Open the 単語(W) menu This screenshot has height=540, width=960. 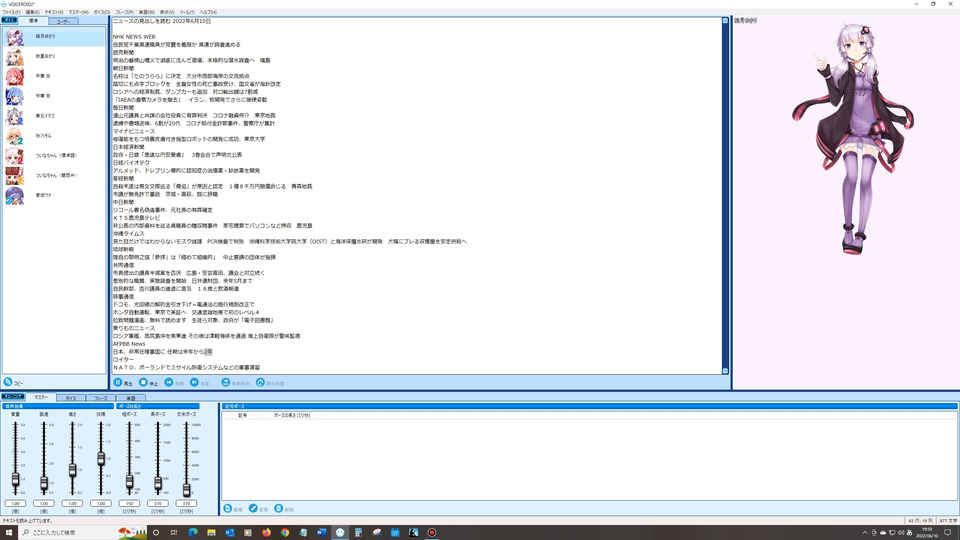point(147,12)
